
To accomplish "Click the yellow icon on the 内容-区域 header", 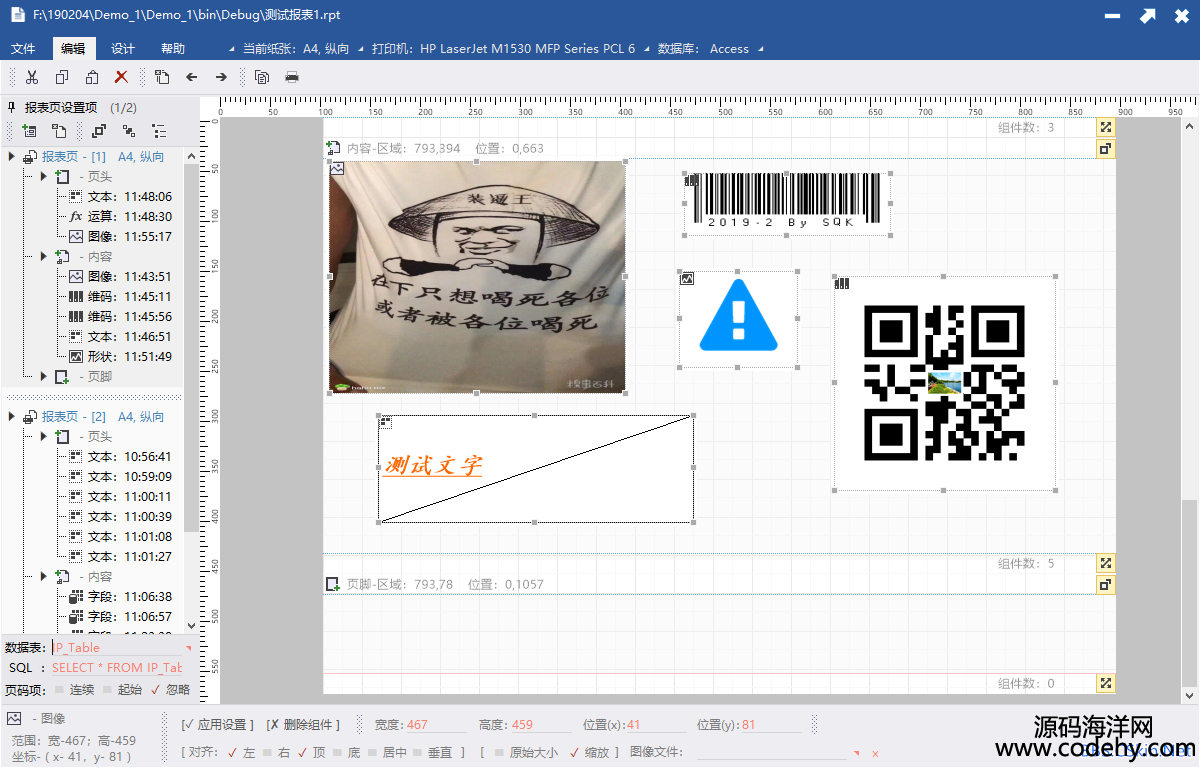I will pyautogui.click(x=1105, y=149).
